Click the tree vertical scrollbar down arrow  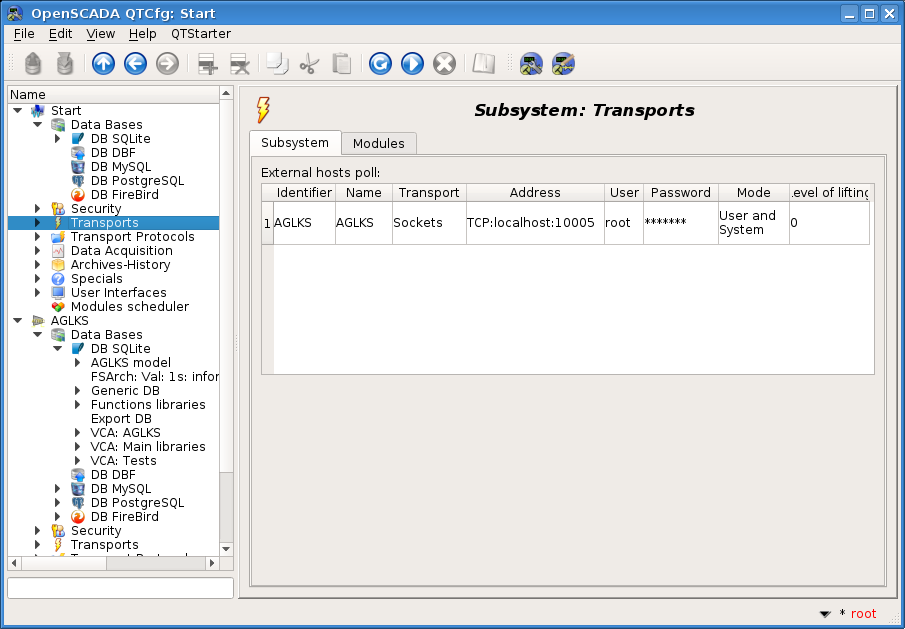pyautogui.click(x=226, y=549)
